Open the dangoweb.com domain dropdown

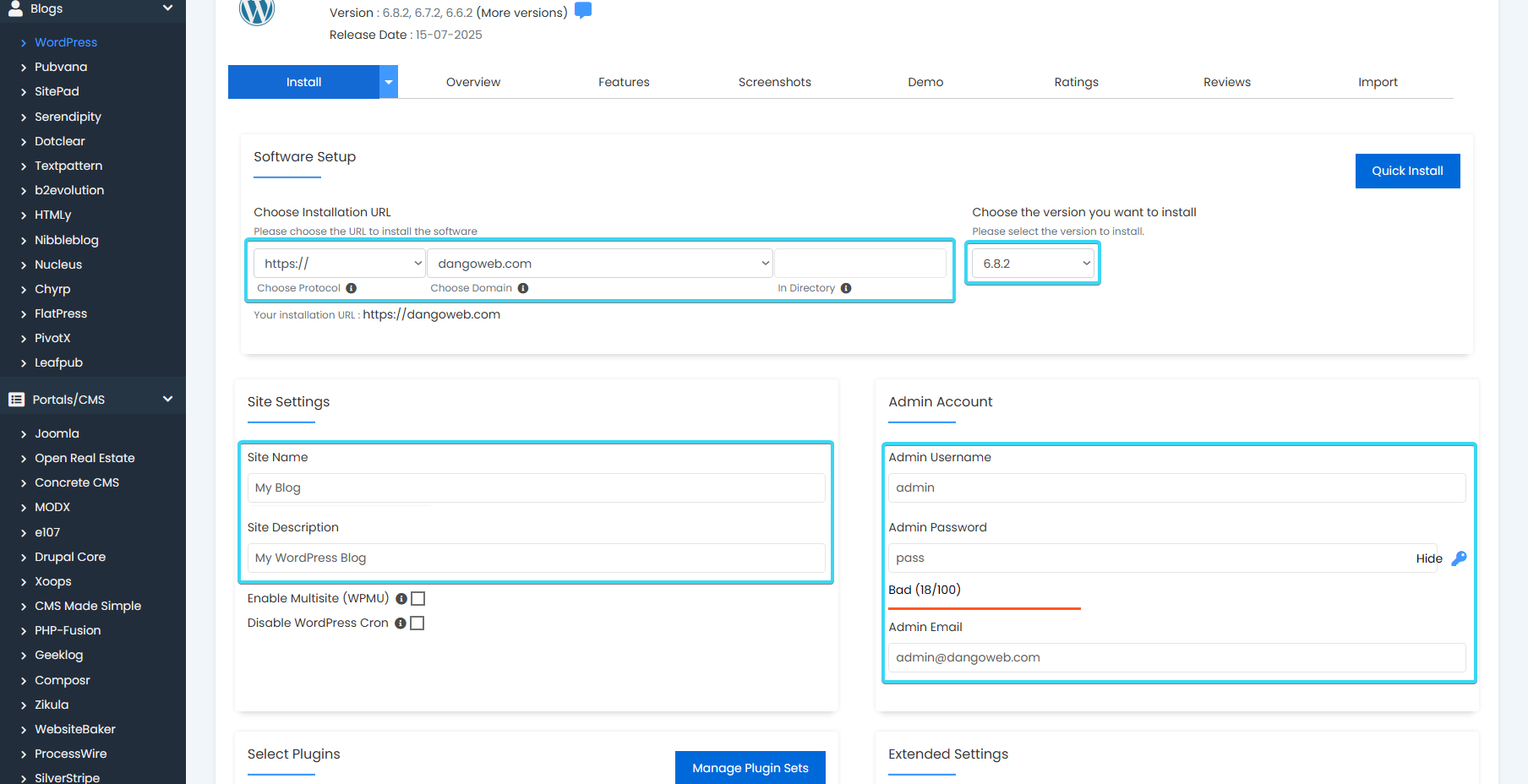coord(600,264)
